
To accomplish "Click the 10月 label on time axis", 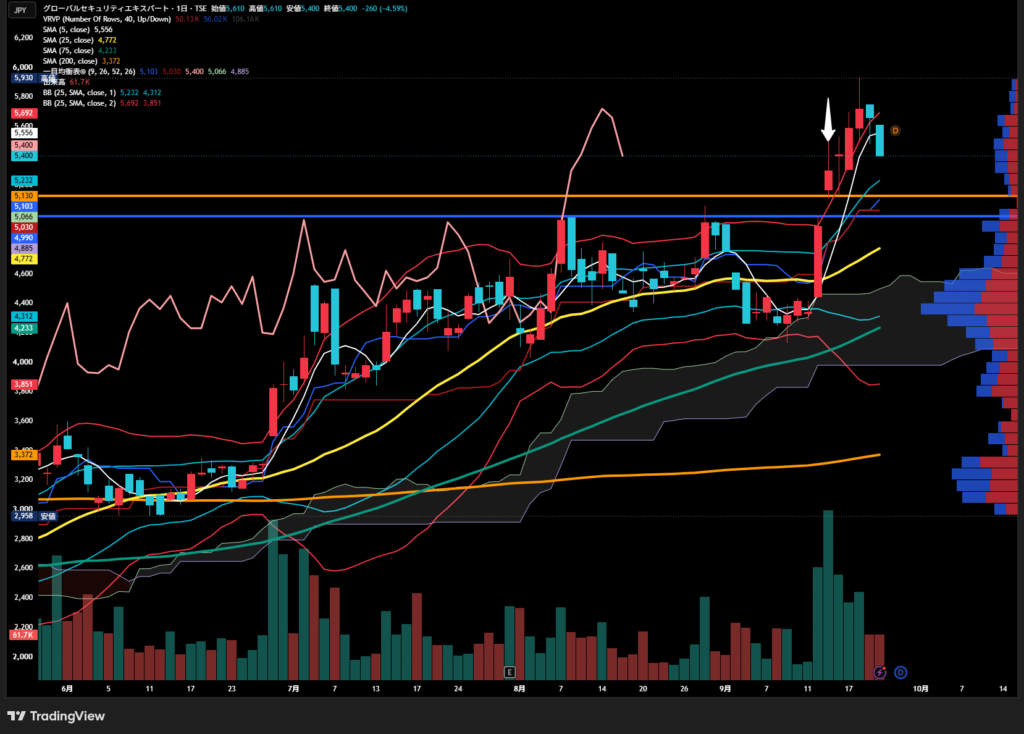I will tap(920, 688).
